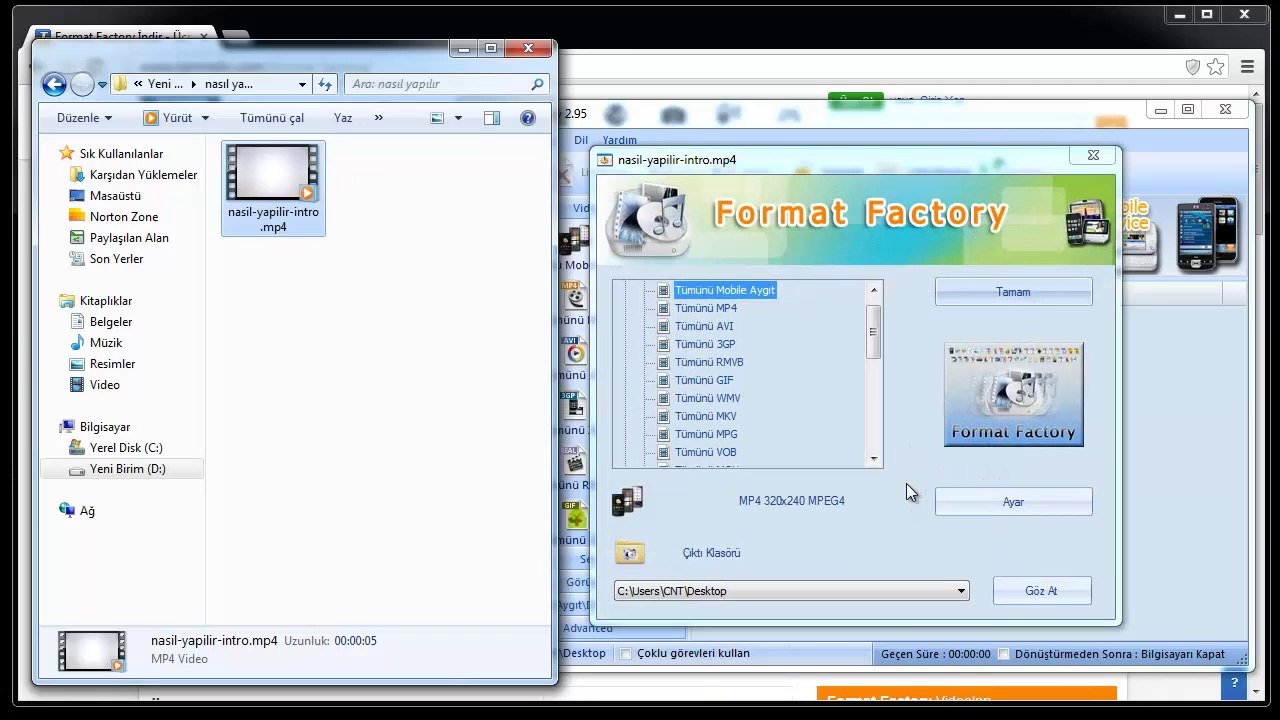Toggle the Explorer preview pane icon
The image size is (1280, 720).
(x=492, y=118)
